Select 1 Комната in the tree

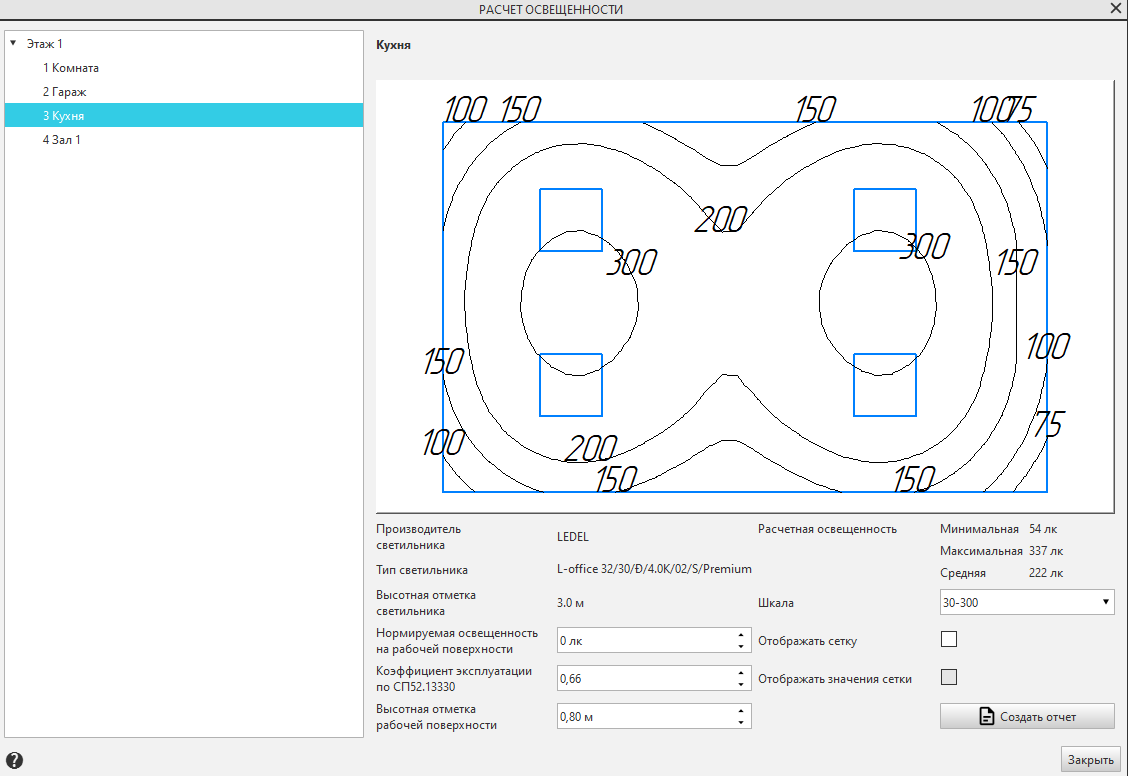[70, 68]
